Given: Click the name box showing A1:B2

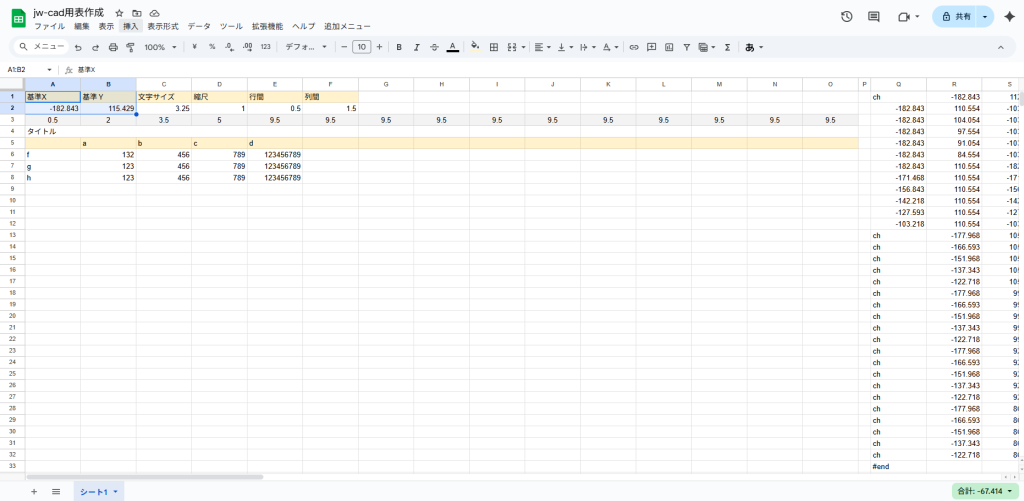Looking at the screenshot, I should pyautogui.click(x=29, y=69).
